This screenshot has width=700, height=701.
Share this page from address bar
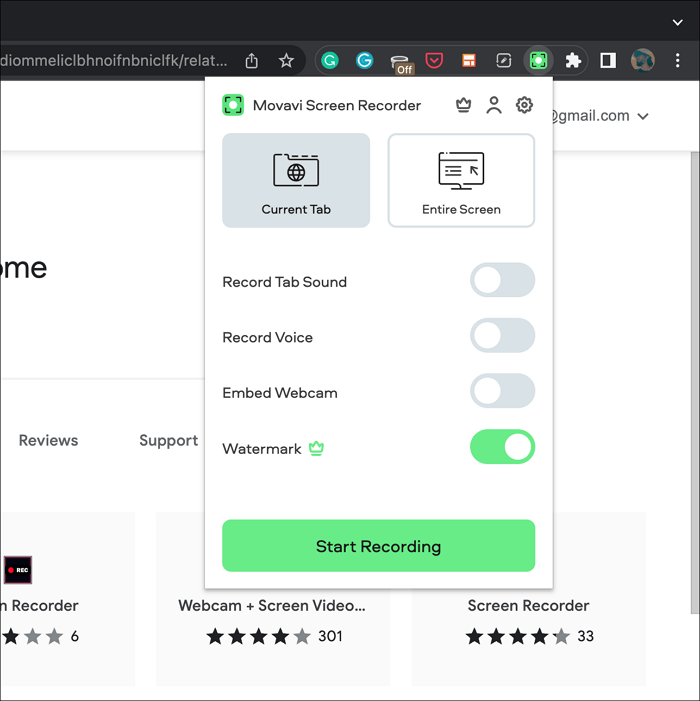pyautogui.click(x=252, y=60)
